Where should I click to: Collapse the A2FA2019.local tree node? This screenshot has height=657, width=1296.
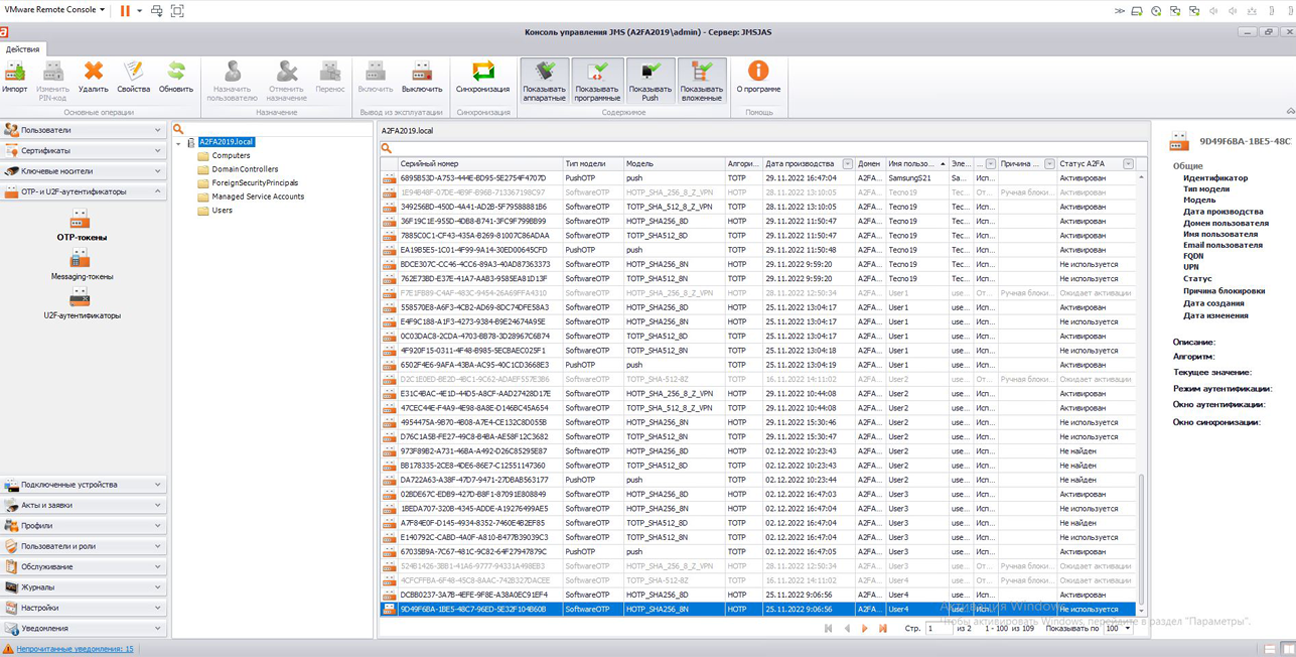(x=178, y=143)
